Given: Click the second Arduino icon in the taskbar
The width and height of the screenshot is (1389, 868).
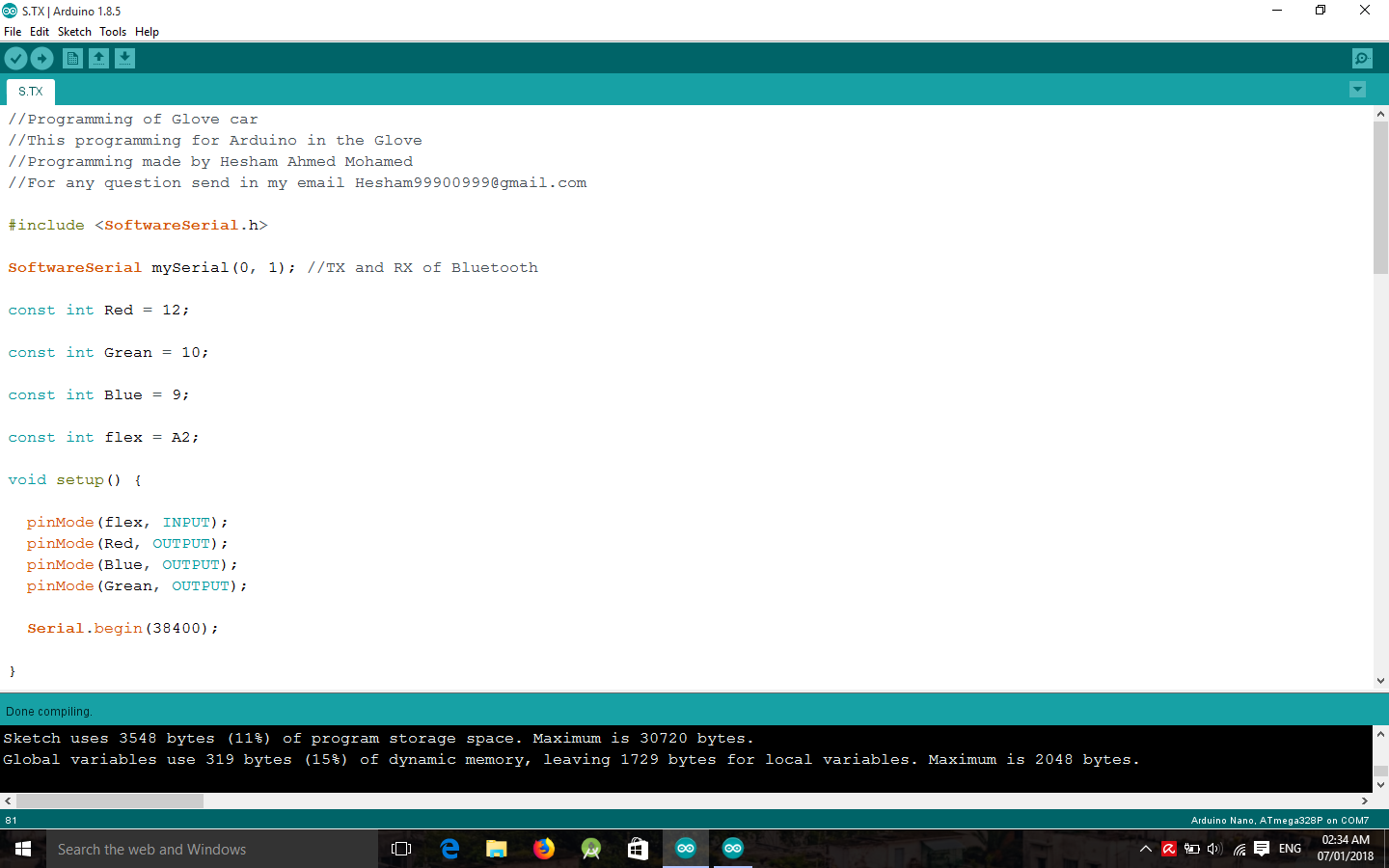Looking at the screenshot, I should point(732,849).
